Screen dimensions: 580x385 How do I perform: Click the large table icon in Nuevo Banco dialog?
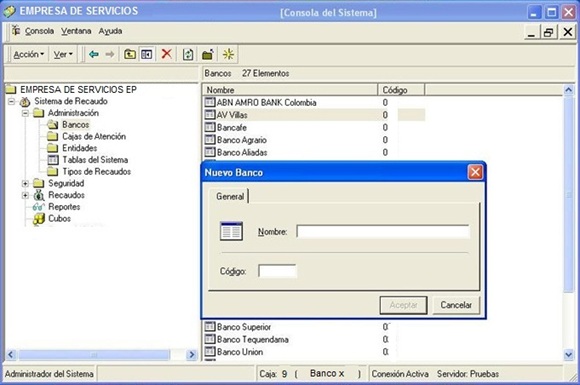(231, 231)
